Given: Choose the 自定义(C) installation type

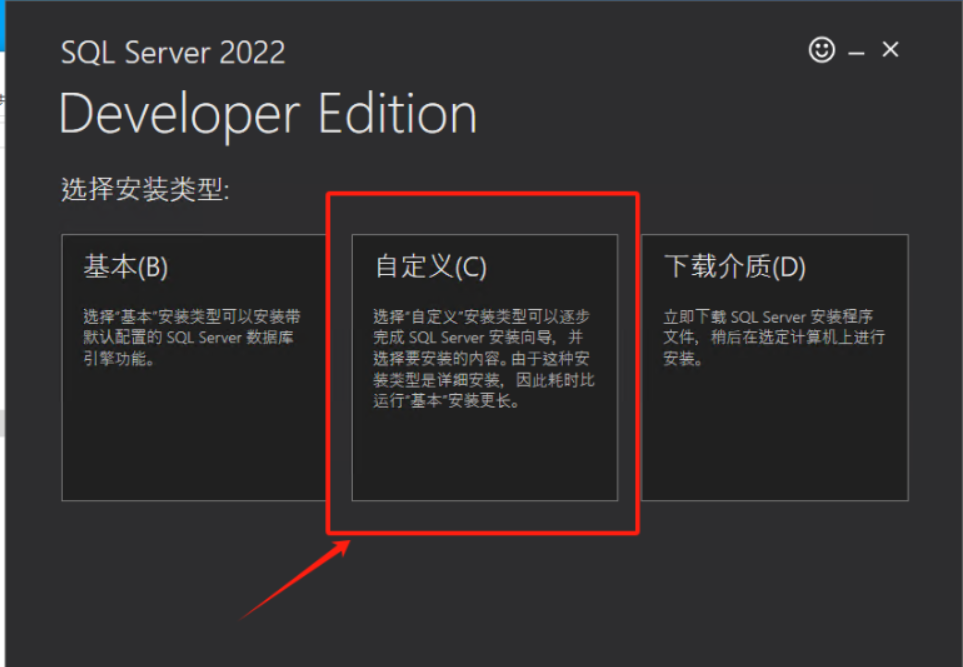Looking at the screenshot, I should (x=485, y=367).
